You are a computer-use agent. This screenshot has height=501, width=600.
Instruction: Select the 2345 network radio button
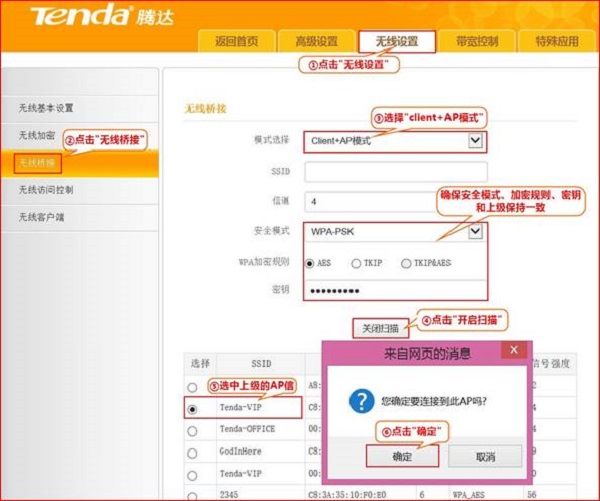192,493
